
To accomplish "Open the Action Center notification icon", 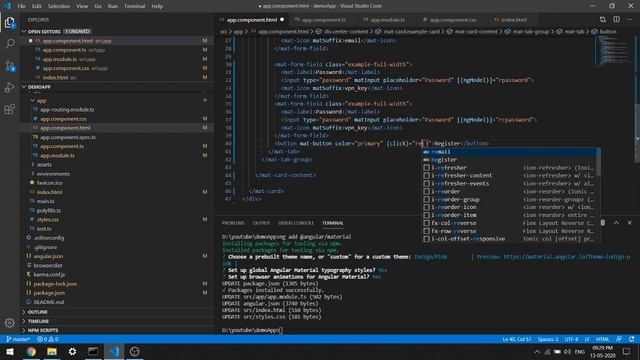I will 627,351.
